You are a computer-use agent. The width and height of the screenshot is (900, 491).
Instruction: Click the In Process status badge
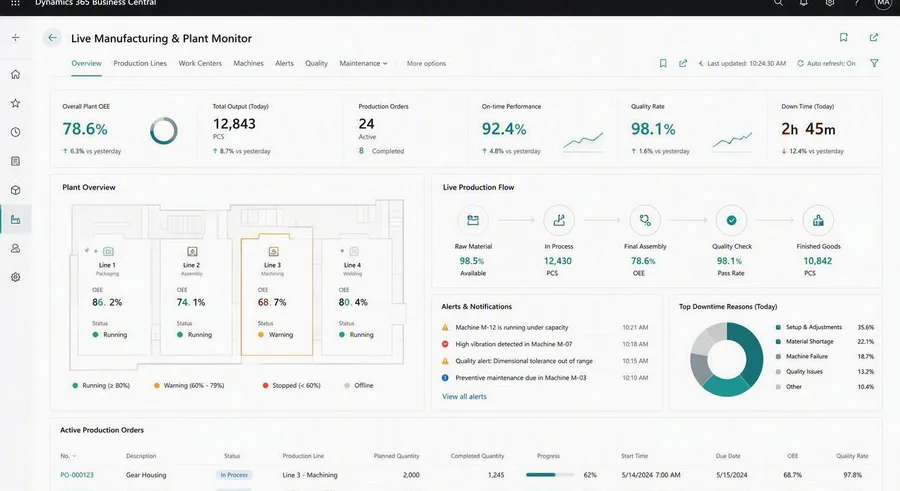(x=234, y=475)
